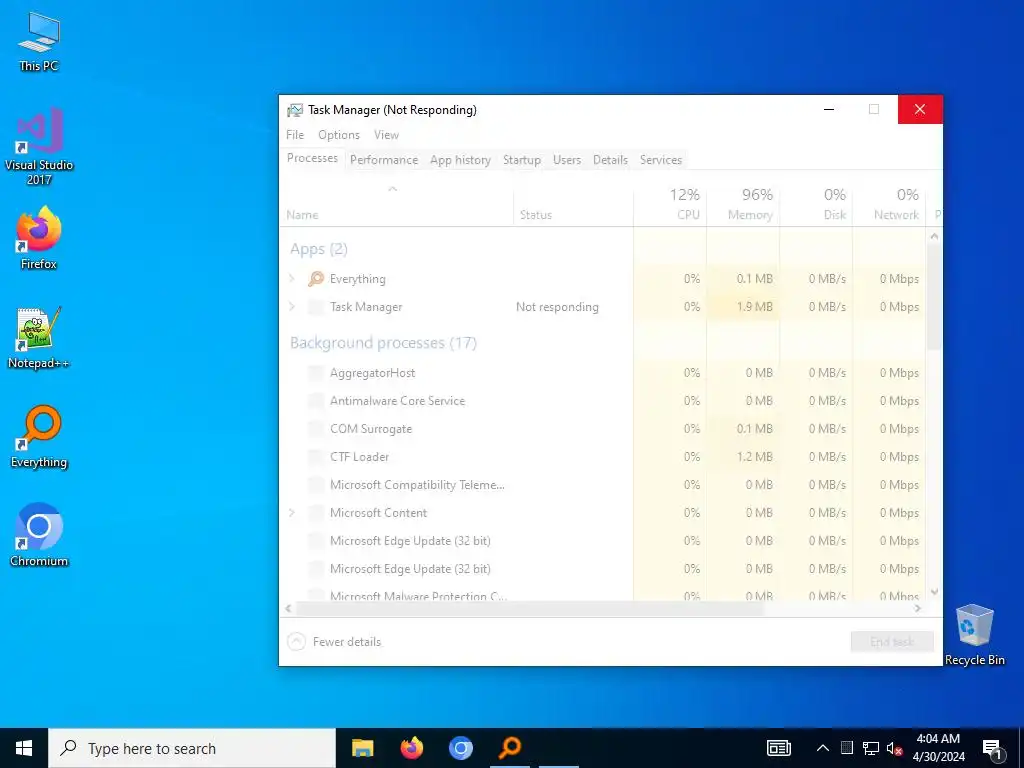Viewport: 1024px width, 768px height.
Task: Select Microsoft Compatibility Telemetry process
Action: 602,485
